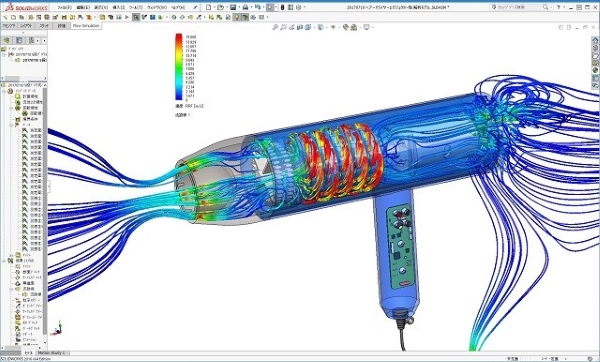Expand the help question mark dropdown
Viewport: 600px width, 362px height.
[565, 7]
